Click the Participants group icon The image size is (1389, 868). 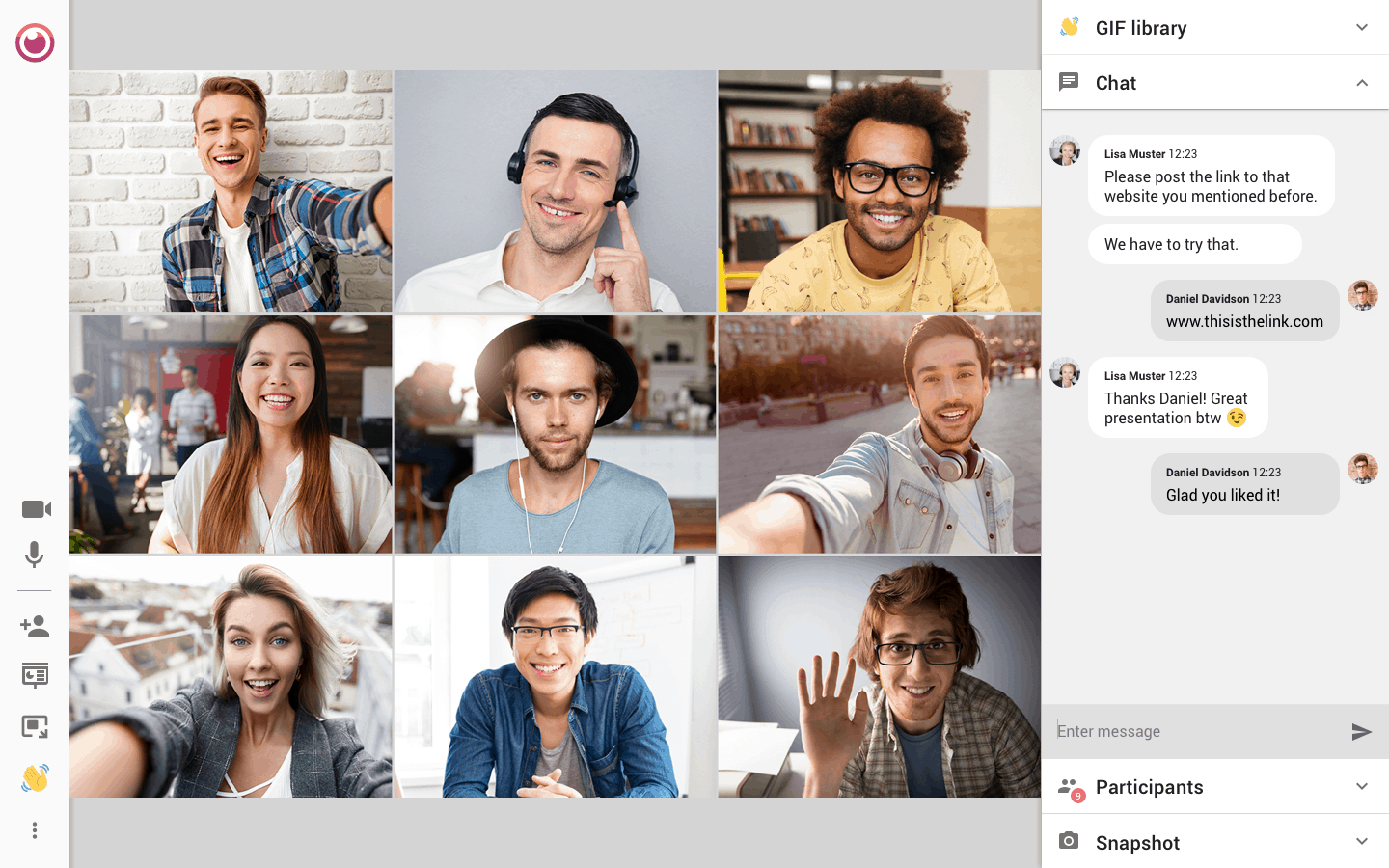point(1067,785)
